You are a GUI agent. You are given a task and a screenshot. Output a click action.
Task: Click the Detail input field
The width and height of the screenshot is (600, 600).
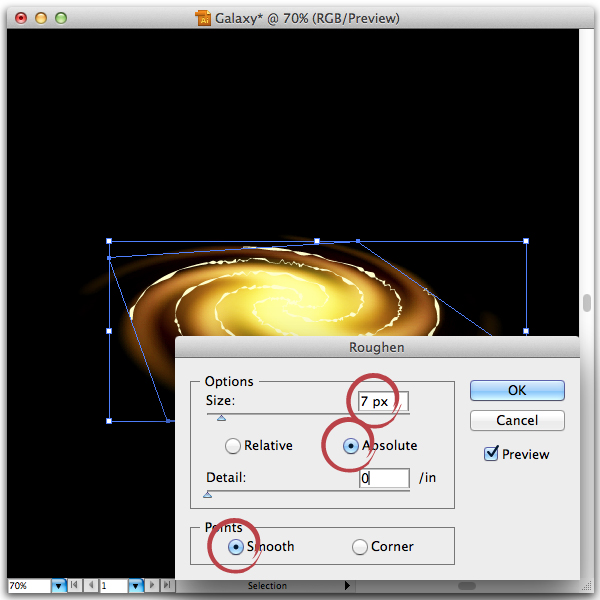point(384,478)
